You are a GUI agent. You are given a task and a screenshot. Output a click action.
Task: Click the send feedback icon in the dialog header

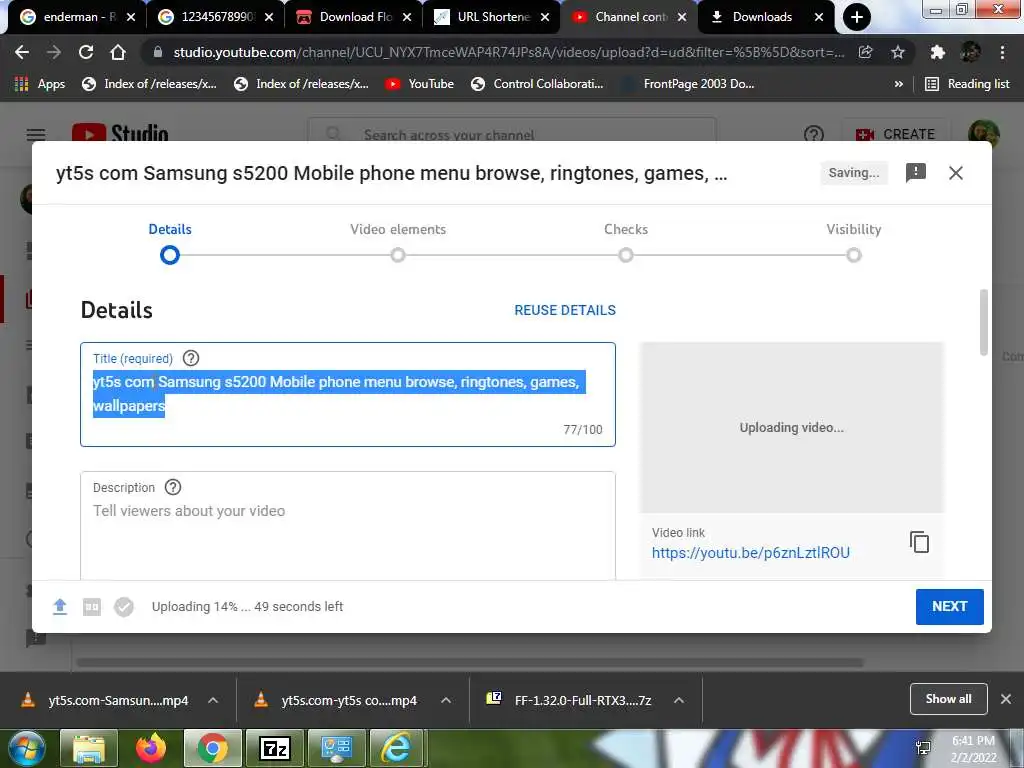coord(916,172)
